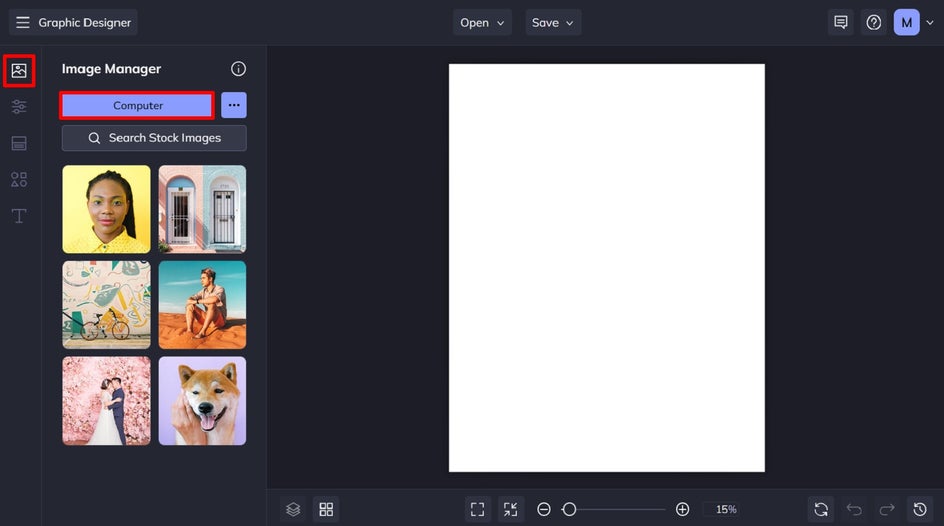Click the Image Manager panel heading
944x526 pixels.
[x=111, y=69]
